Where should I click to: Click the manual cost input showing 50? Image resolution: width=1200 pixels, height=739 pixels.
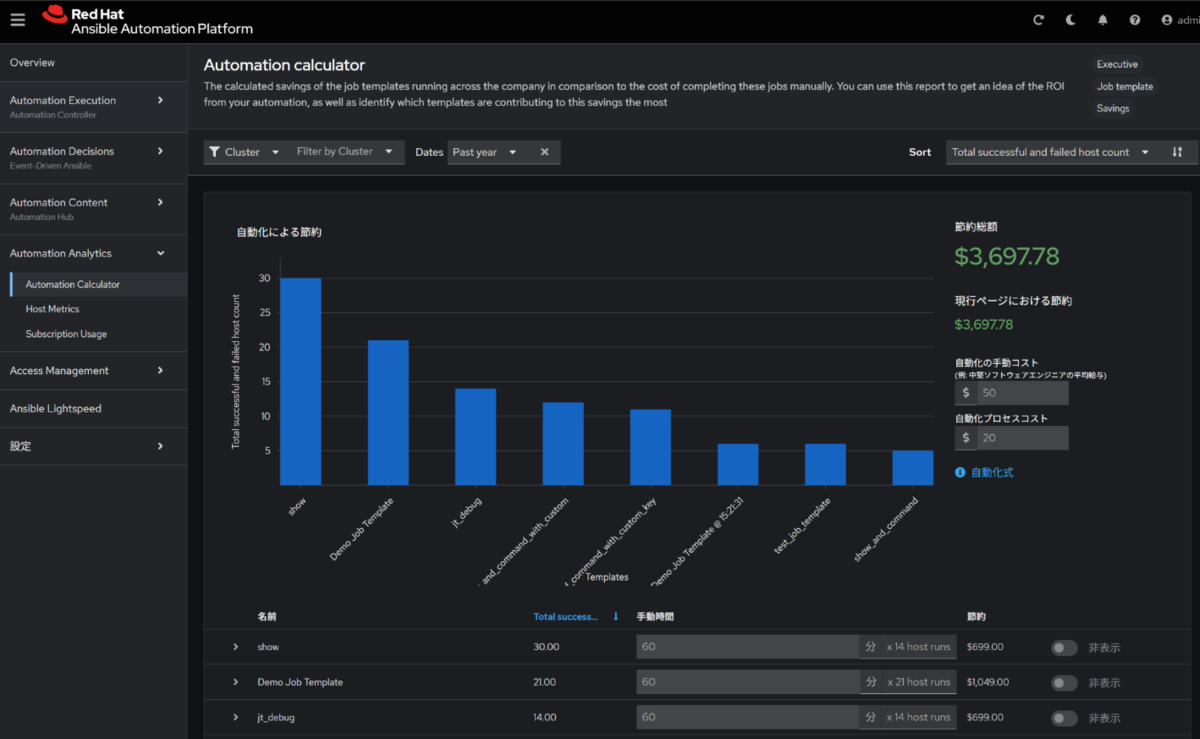point(1022,393)
